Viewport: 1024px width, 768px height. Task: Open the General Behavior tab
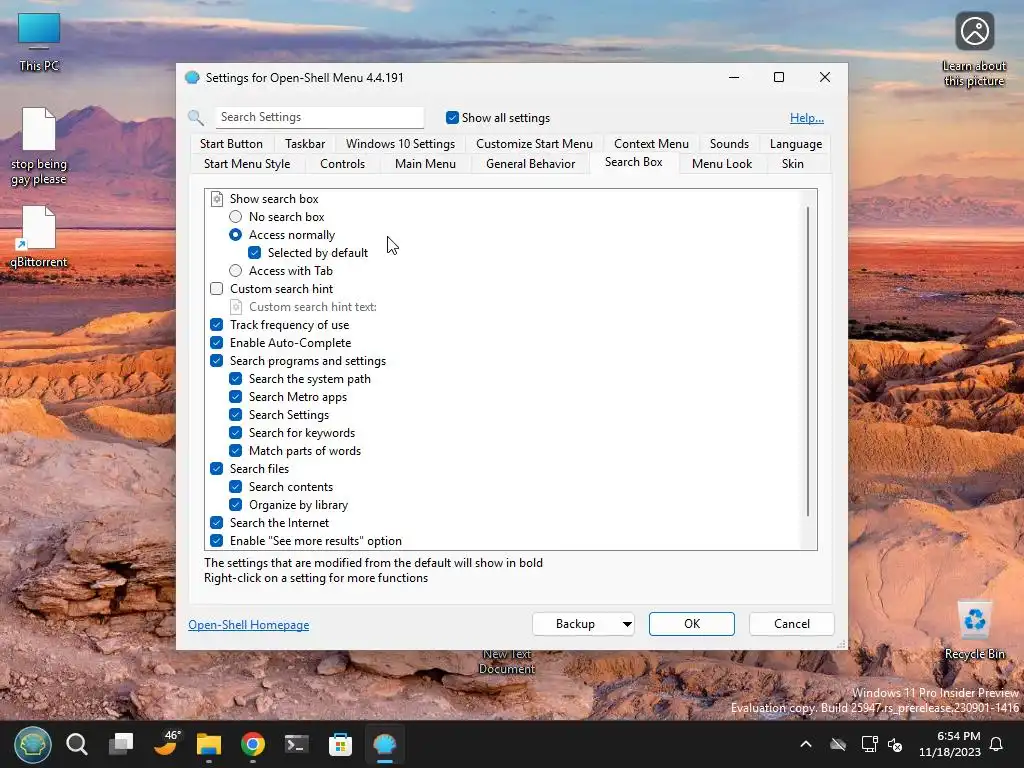pyautogui.click(x=530, y=164)
